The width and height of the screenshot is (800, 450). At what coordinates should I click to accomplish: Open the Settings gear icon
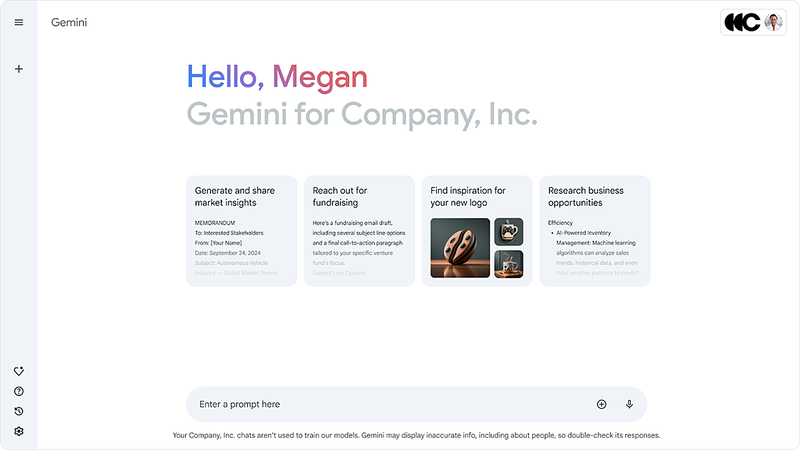[x=19, y=431]
